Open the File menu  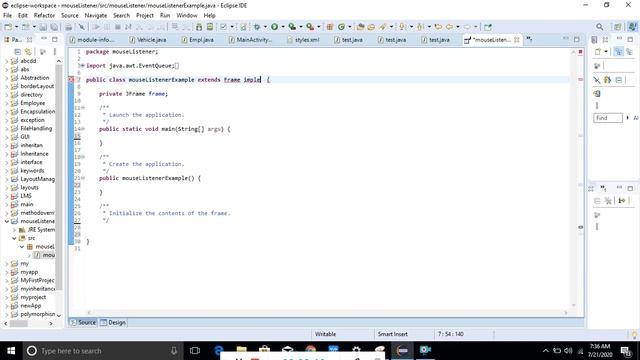(7, 16)
